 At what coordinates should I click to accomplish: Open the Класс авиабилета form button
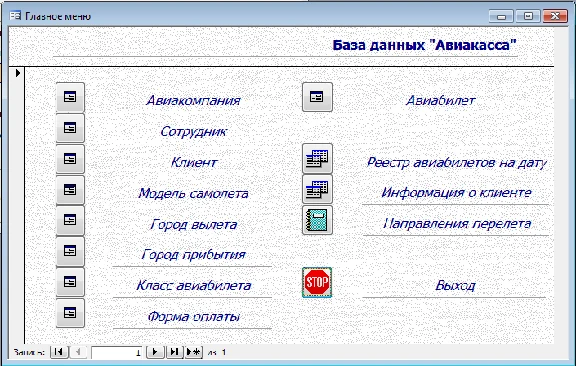click(x=70, y=282)
